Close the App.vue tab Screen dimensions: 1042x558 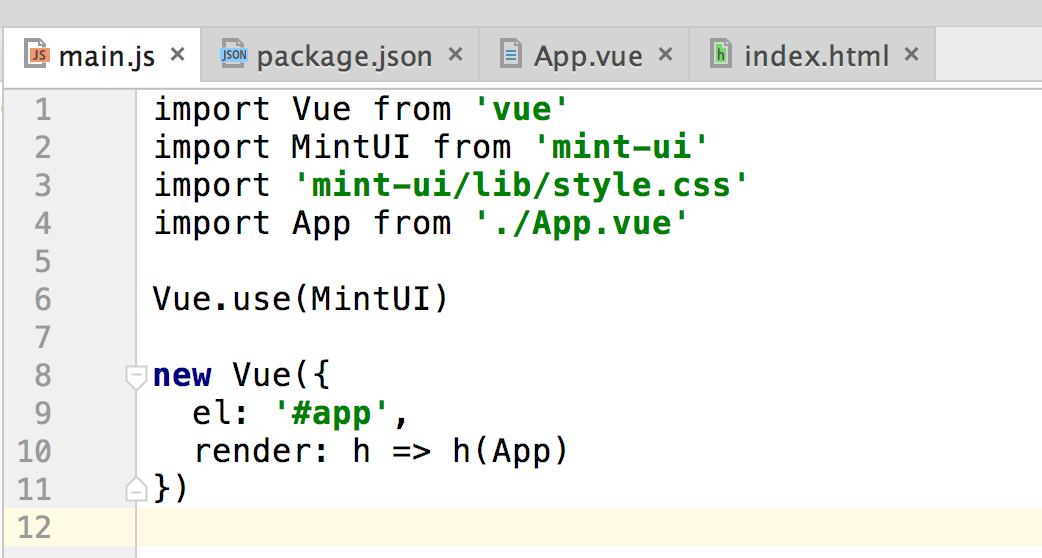[665, 54]
